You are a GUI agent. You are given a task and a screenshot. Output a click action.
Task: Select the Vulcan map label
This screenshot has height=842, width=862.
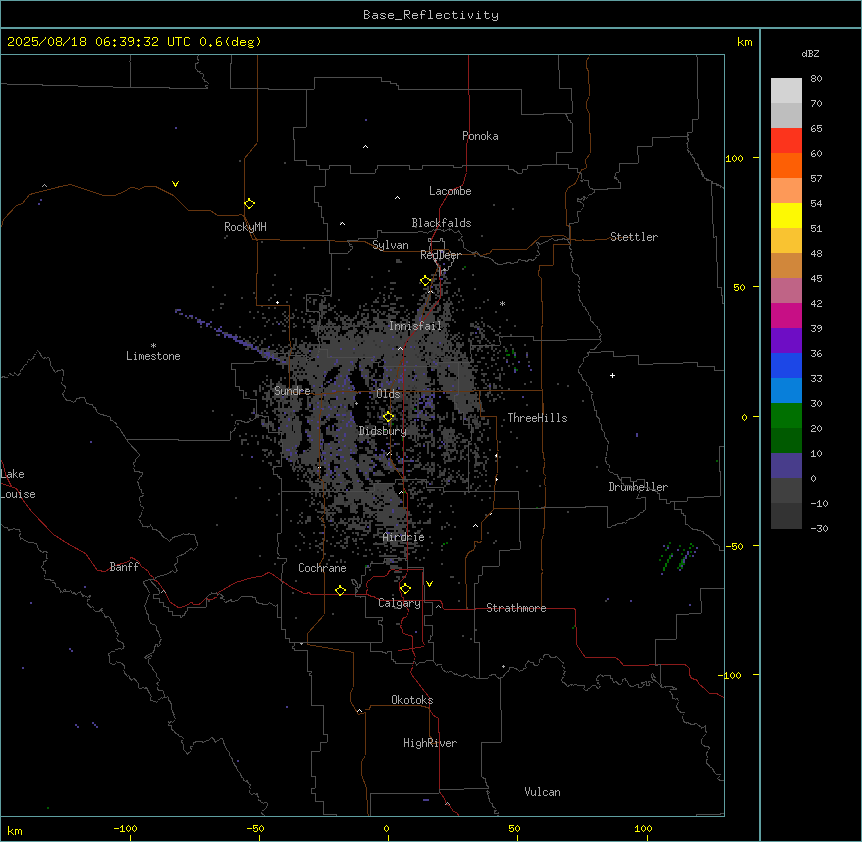coord(542,792)
